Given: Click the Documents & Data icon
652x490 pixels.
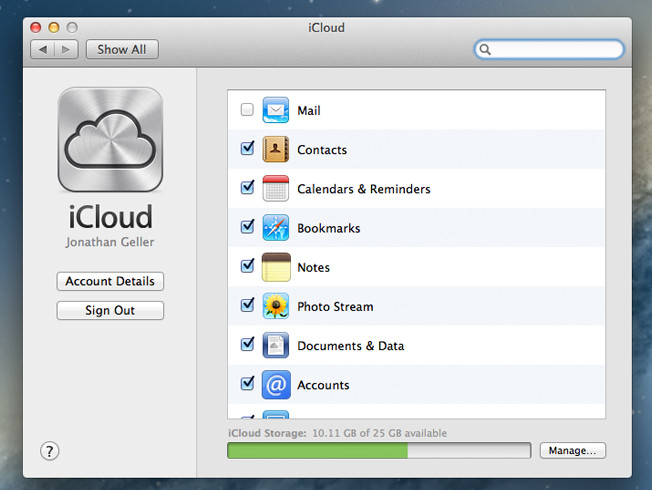Looking at the screenshot, I should 275,345.
